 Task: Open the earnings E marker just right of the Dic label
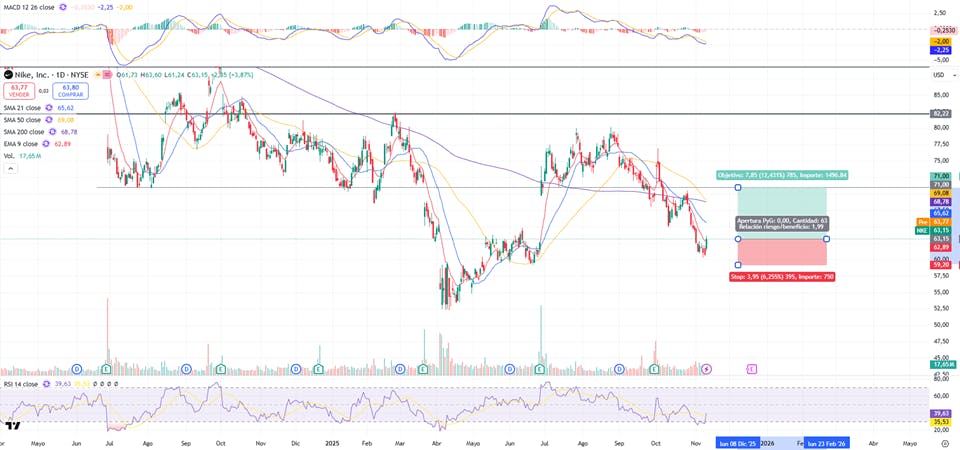coord(318,369)
